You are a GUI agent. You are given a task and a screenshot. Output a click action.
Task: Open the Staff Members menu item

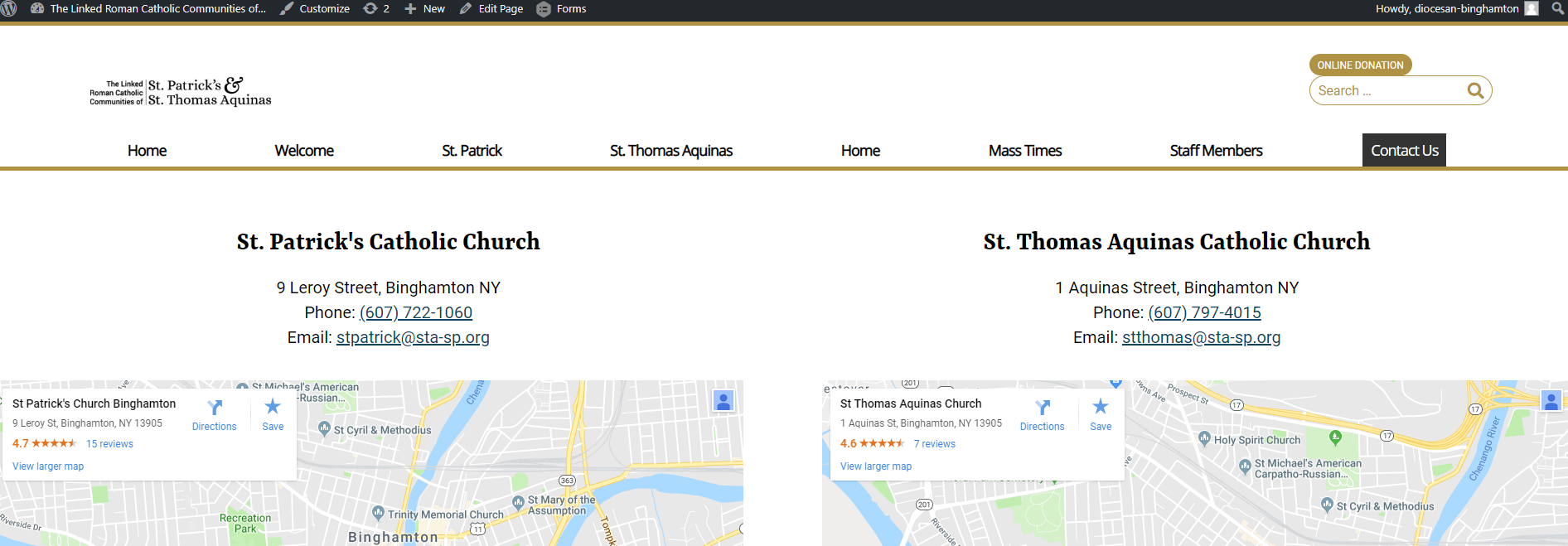[1216, 151]
